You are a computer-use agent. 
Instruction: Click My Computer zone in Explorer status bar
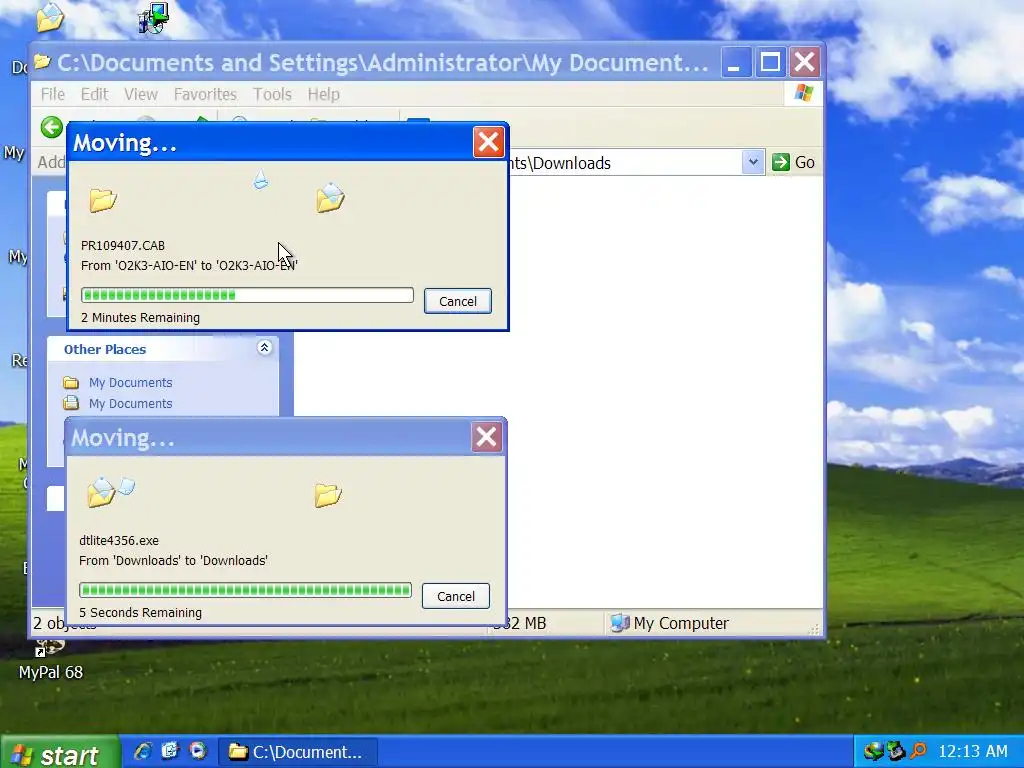(x=669, y=623)
